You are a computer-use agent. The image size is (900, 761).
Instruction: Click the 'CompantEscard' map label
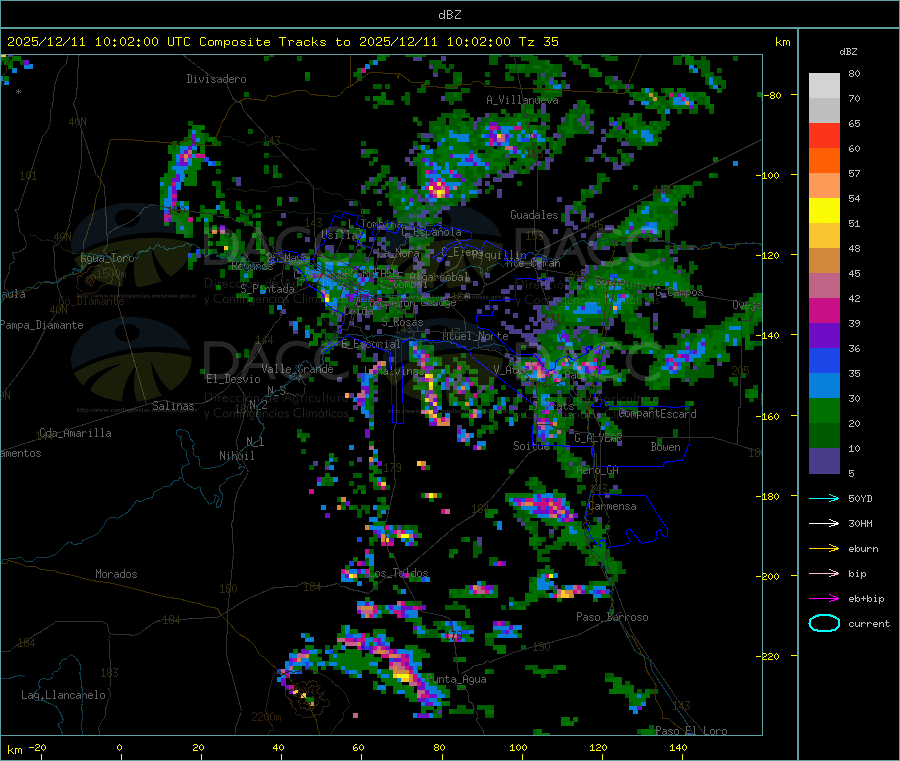click(x=658, y=414)
